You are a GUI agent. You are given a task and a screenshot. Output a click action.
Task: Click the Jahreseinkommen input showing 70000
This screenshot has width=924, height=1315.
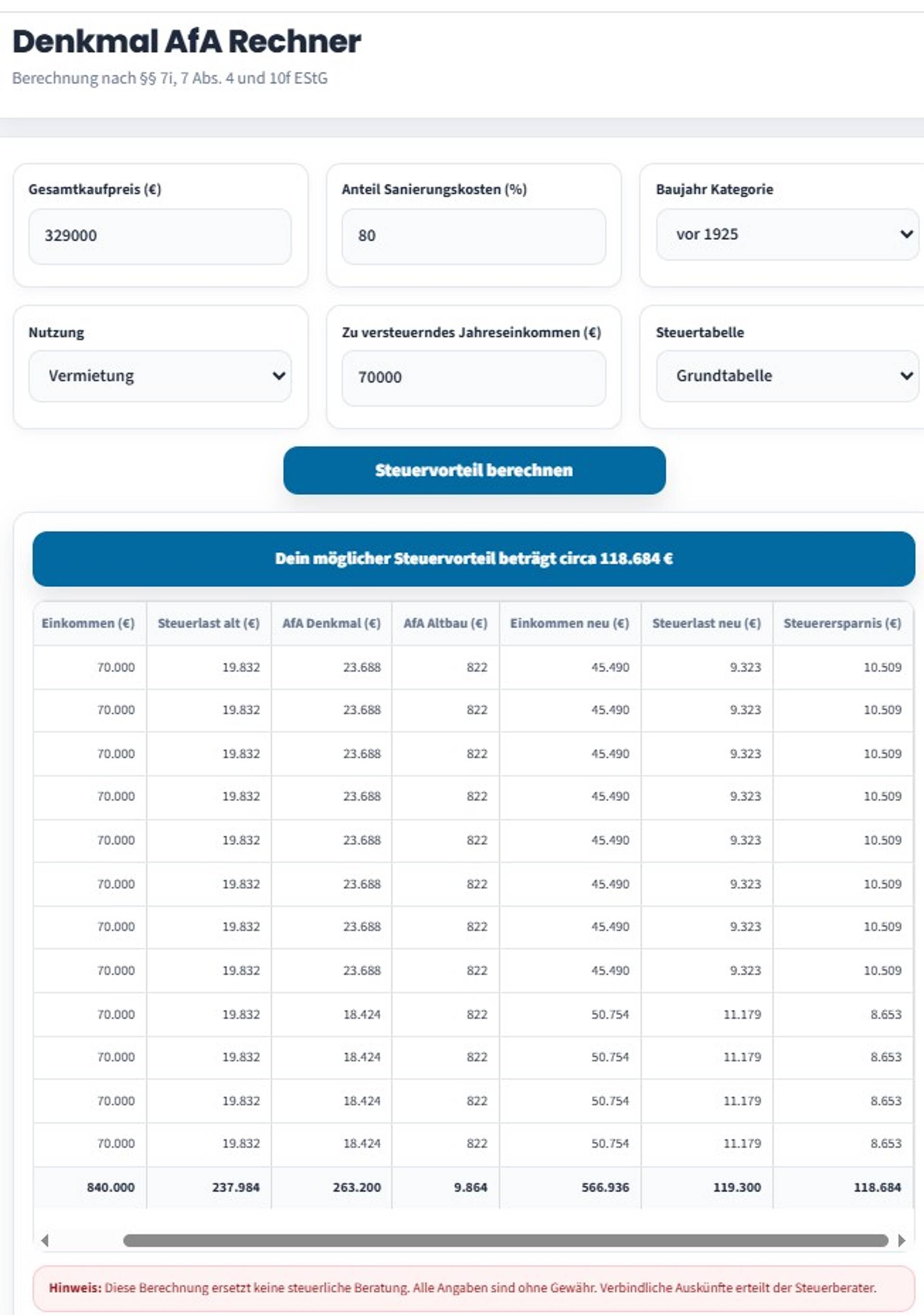[x=474, y=378]
